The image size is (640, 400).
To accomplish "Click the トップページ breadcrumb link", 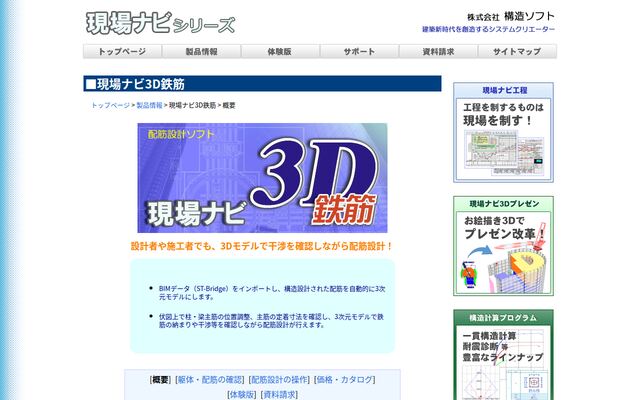I will click(x=110, y=105).
